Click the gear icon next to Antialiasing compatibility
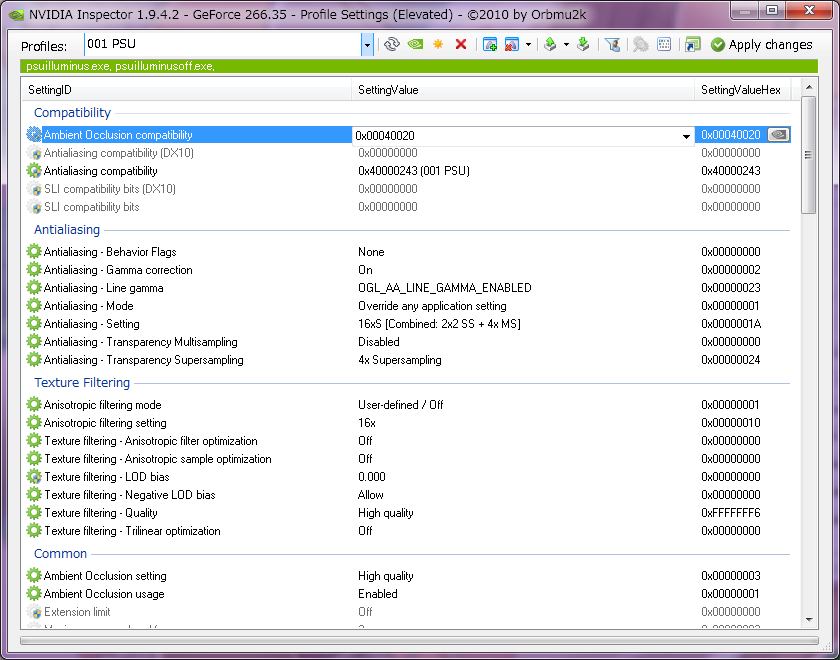Image resolution: width=840 pixels, height=660 pixels. 34,171
